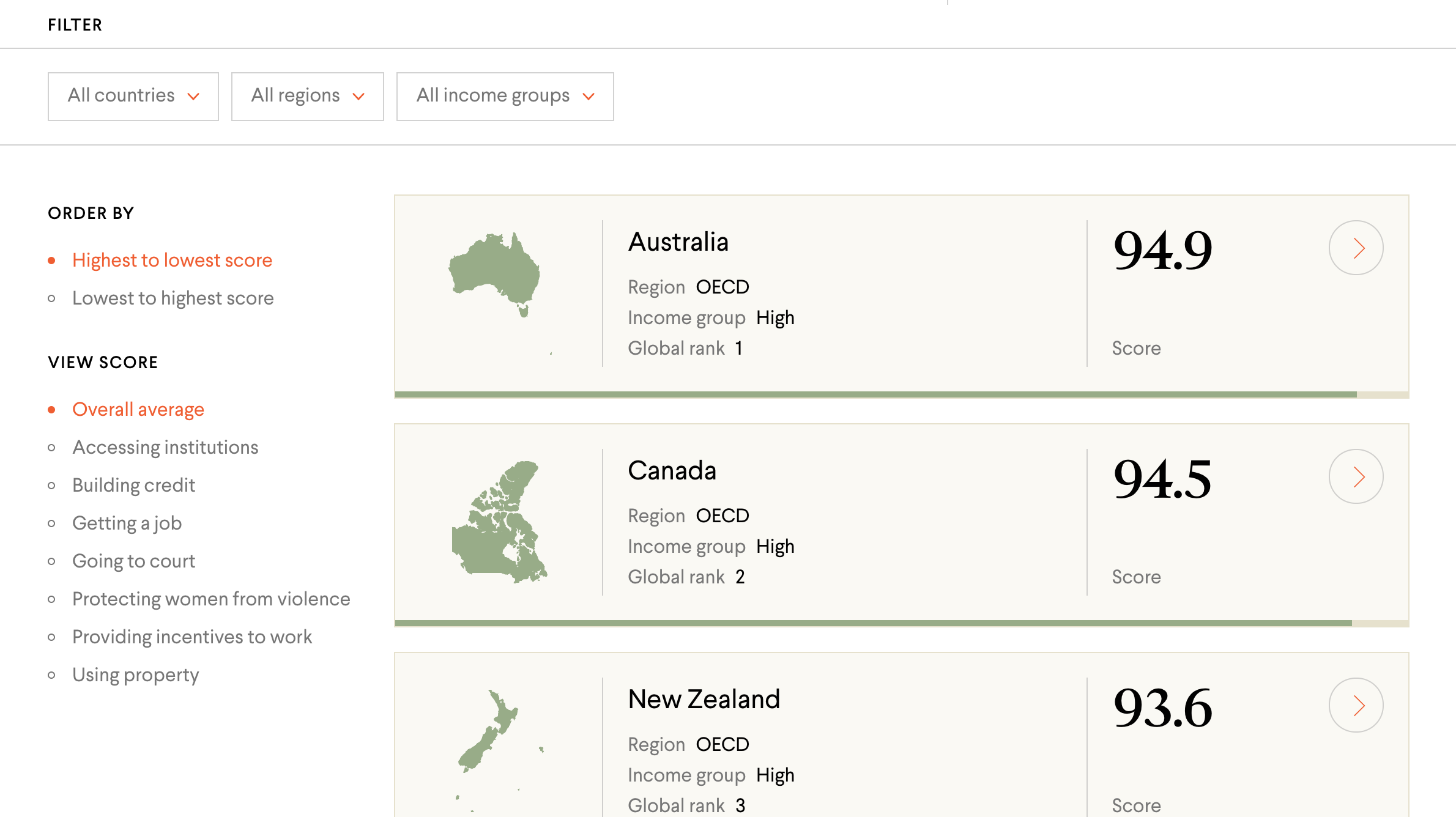This screenshot has height=817, width=1456.
Task: Click the Australia country name link
Action: [678, 242]
